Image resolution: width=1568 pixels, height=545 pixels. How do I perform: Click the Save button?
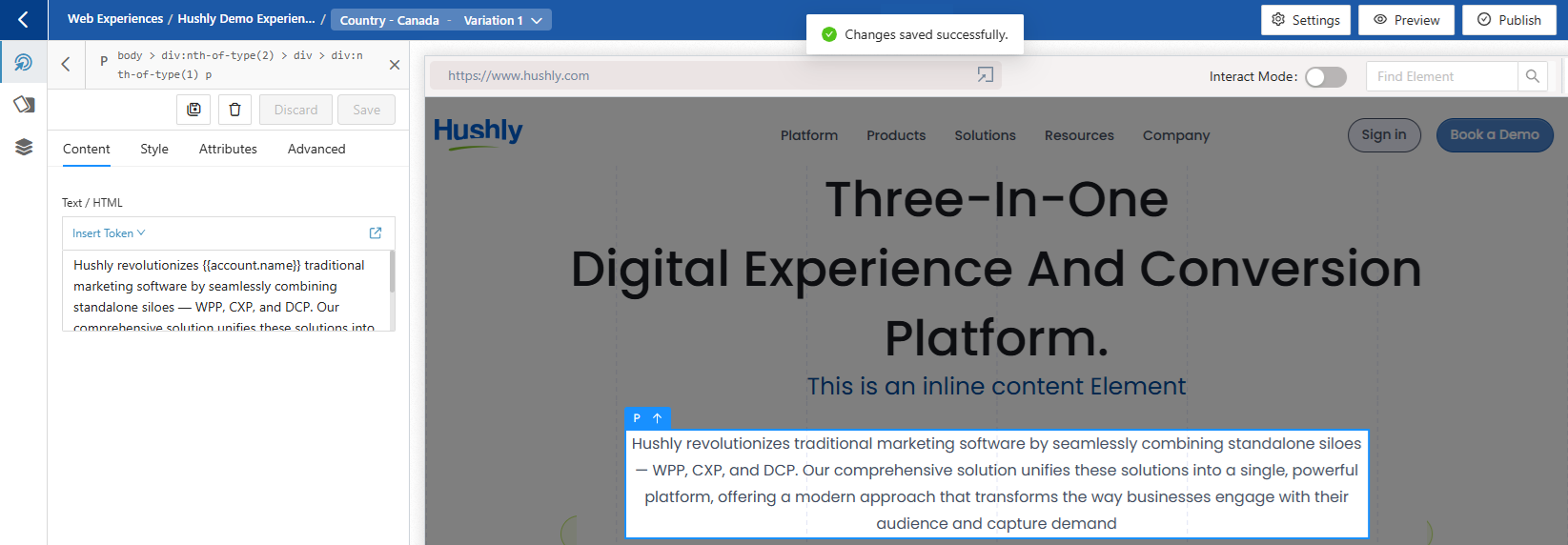click(366, 110)
